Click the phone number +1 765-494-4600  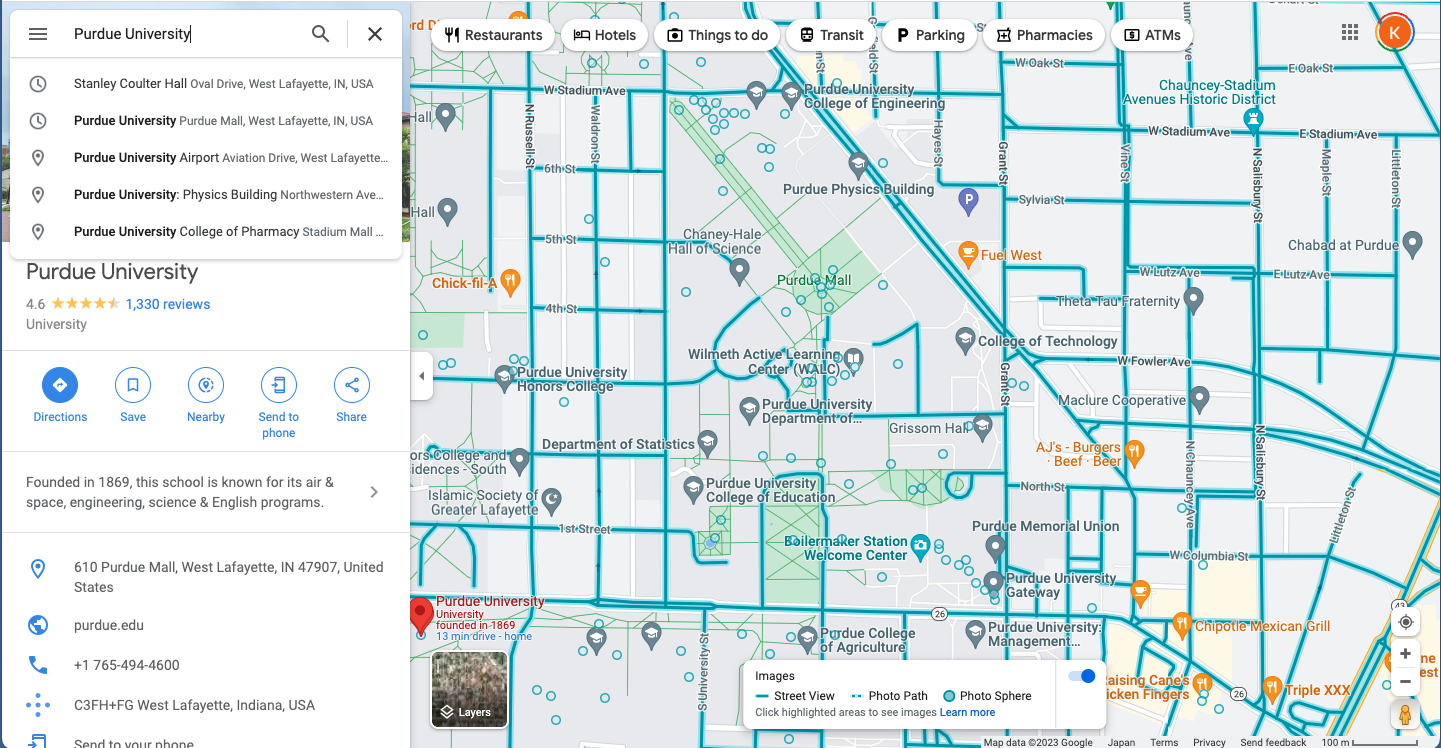(x=206, y=665)
